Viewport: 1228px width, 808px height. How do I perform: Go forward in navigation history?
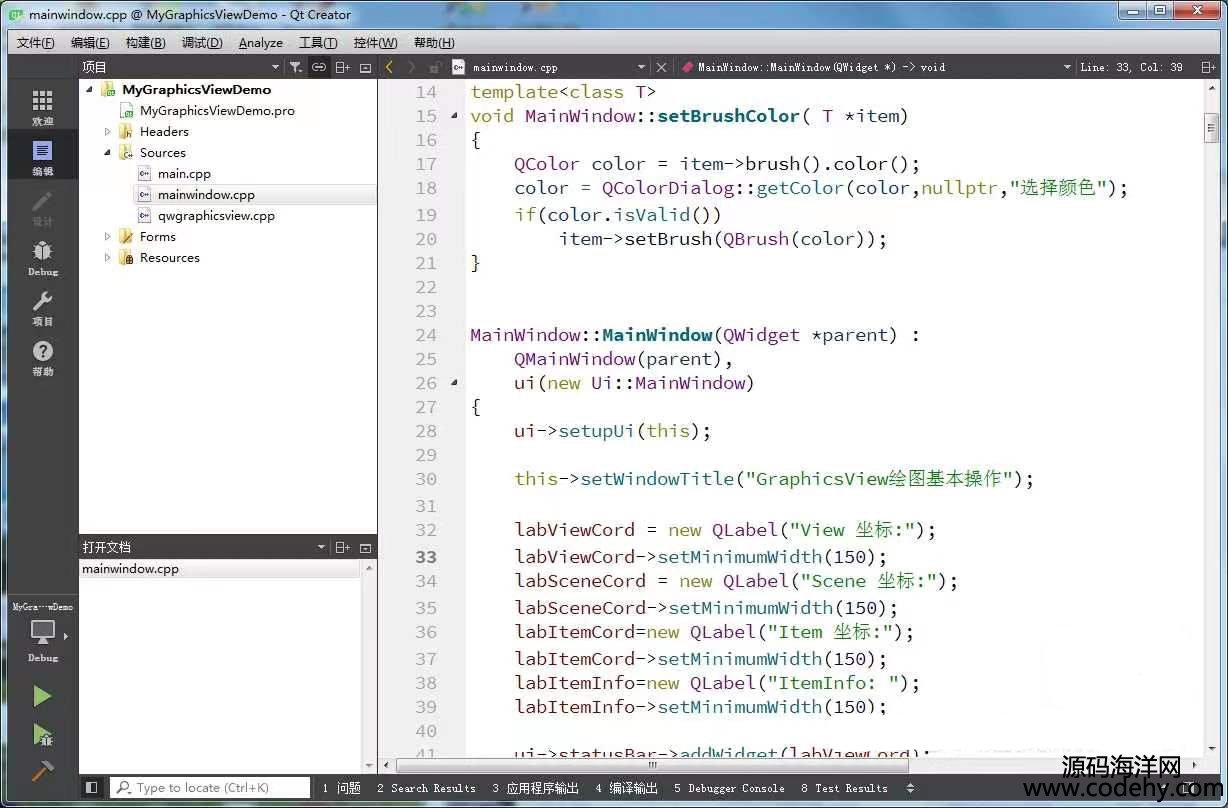[x=411, y=67]
